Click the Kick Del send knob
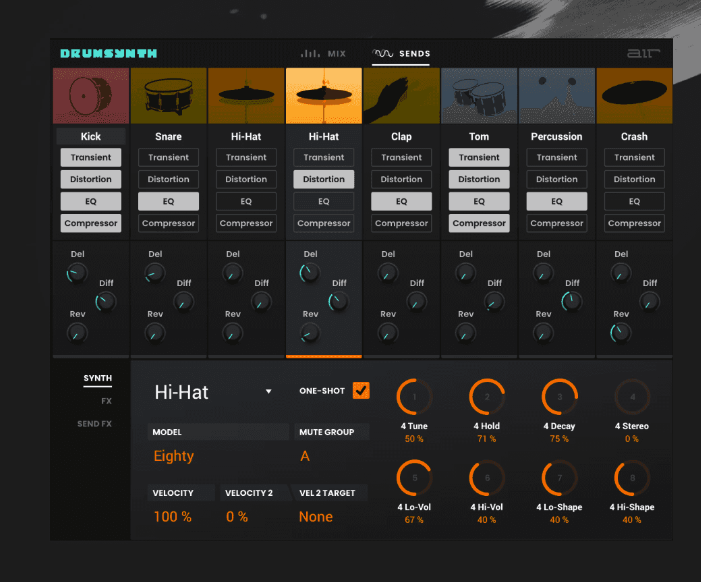The image size is (701, 582). [77, 273]
